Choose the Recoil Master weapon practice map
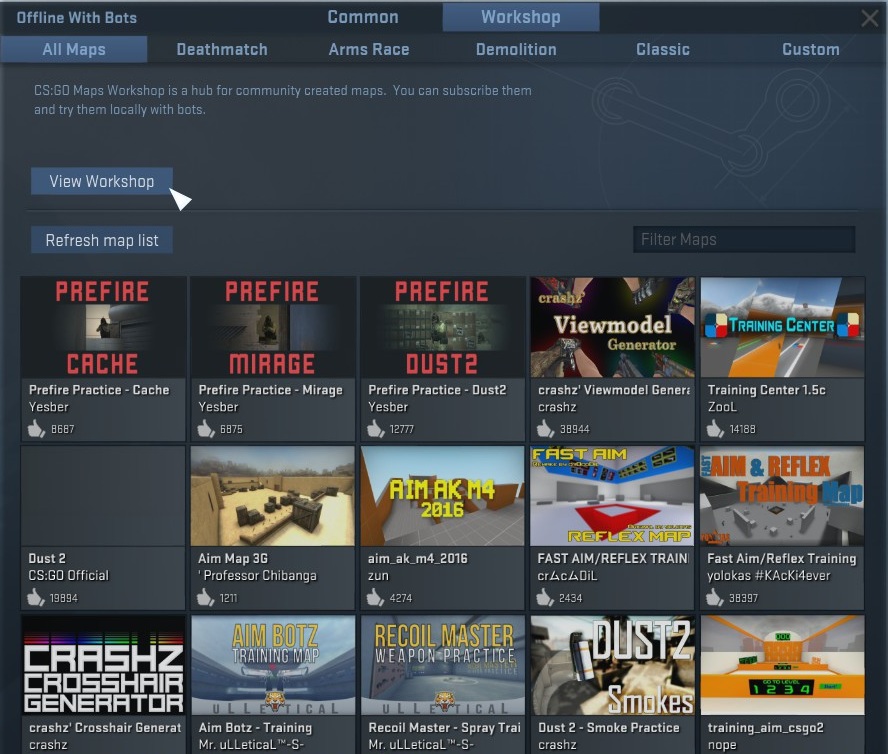Image resolution: width=888 pixels, height=754 pixels. [x=443, y=665]
